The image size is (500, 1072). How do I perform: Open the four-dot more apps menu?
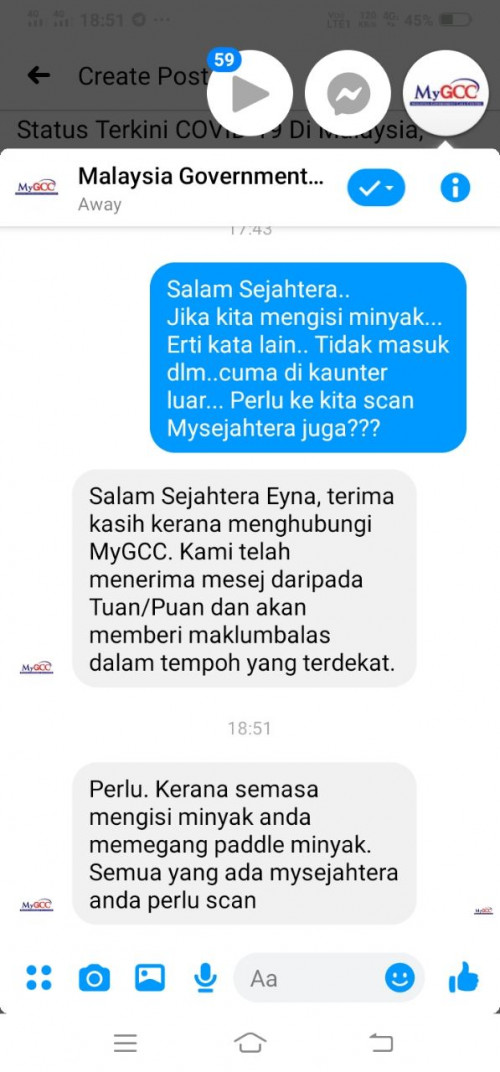point(38,978)
